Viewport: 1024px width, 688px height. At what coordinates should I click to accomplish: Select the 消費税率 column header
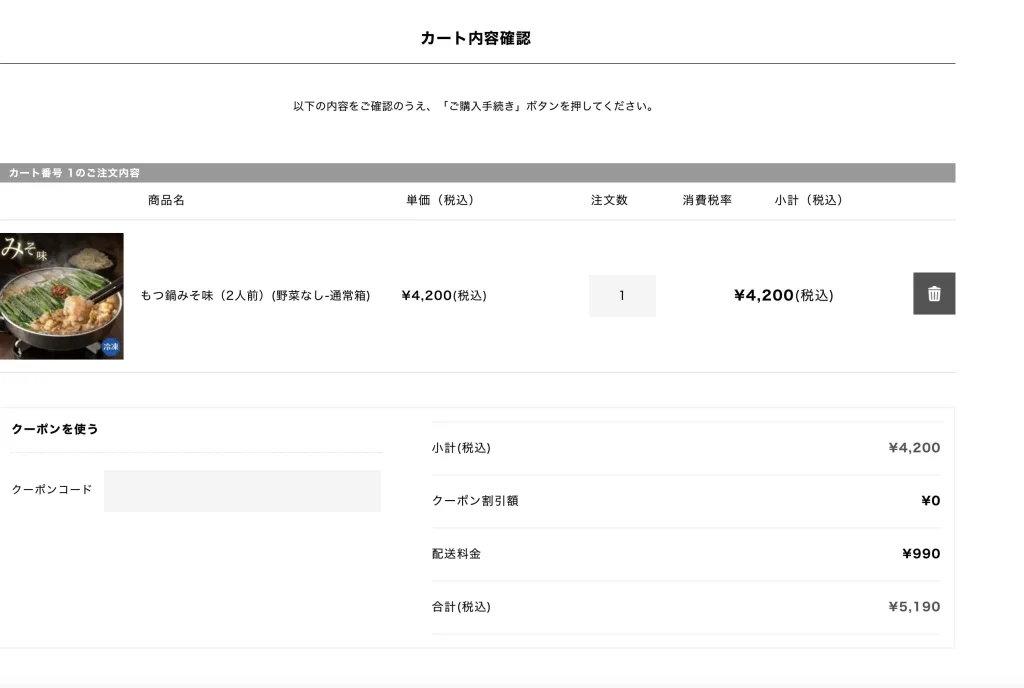(x=706, y=200)
